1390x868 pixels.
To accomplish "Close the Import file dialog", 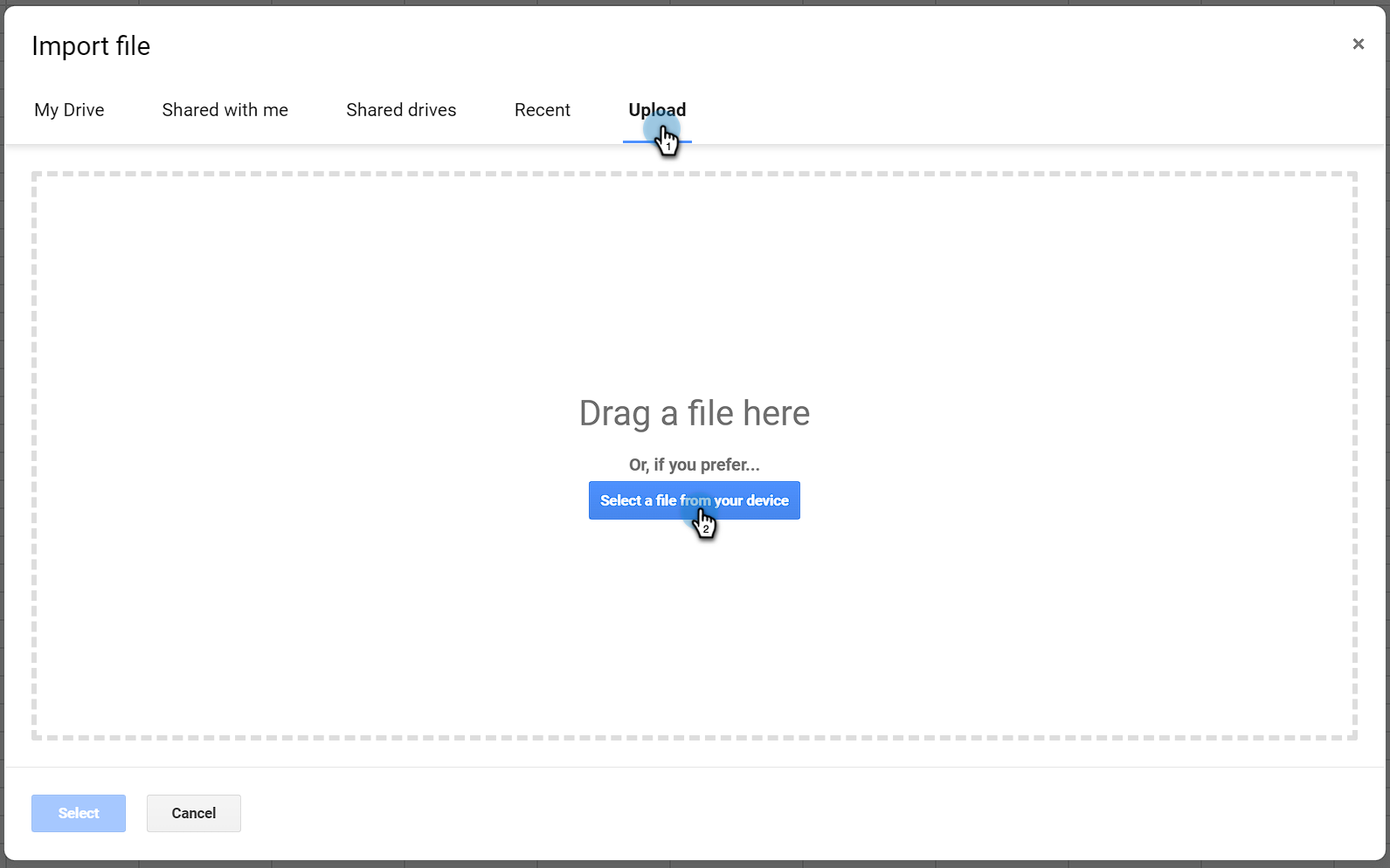I will pyautogui.click(x=1358, y=45).
